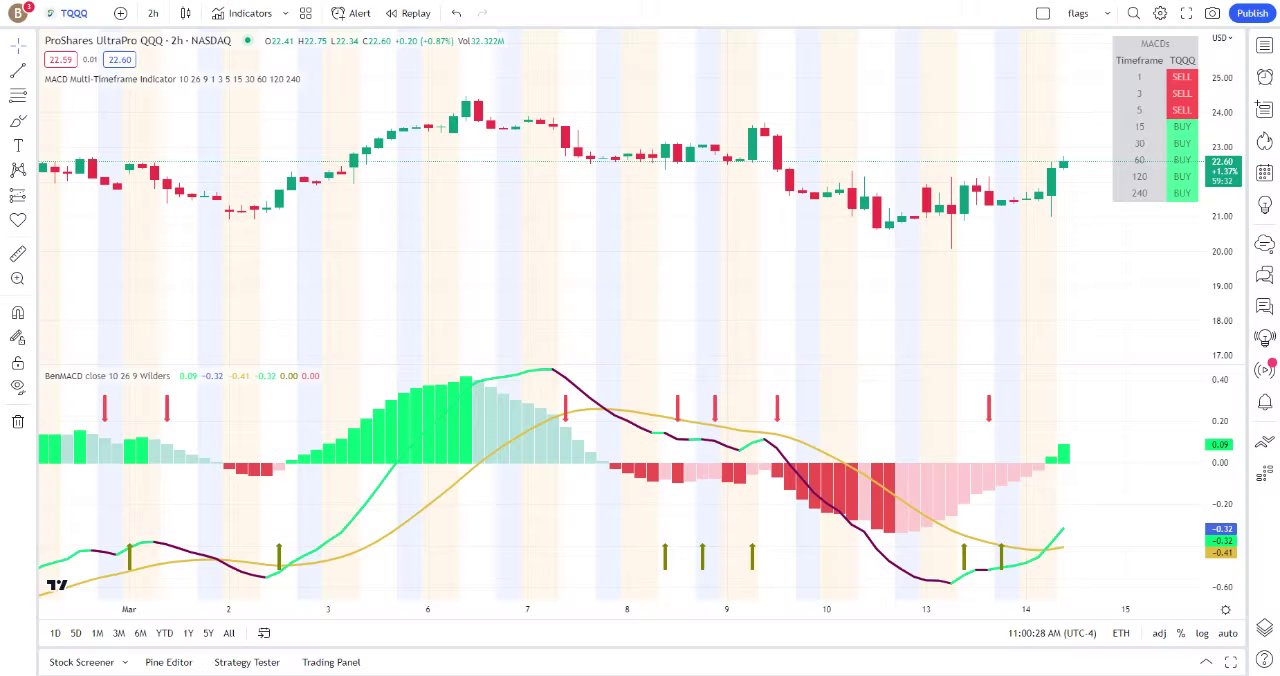1280x676 pixels.
Task: Open the notifications bell panel
Action: click(x=1264, y=403)
